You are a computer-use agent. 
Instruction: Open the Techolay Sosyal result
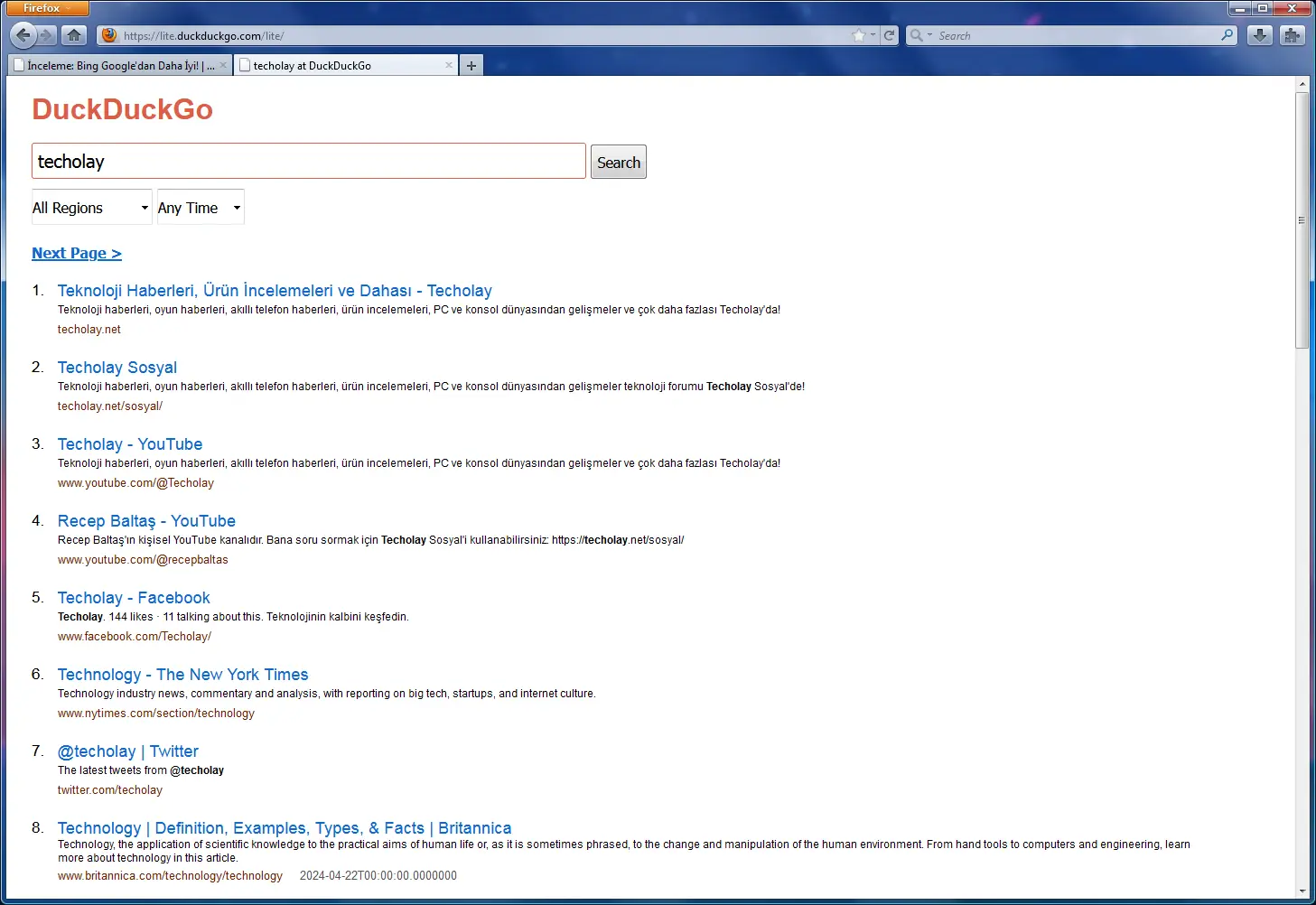click(x=117, y=368)
